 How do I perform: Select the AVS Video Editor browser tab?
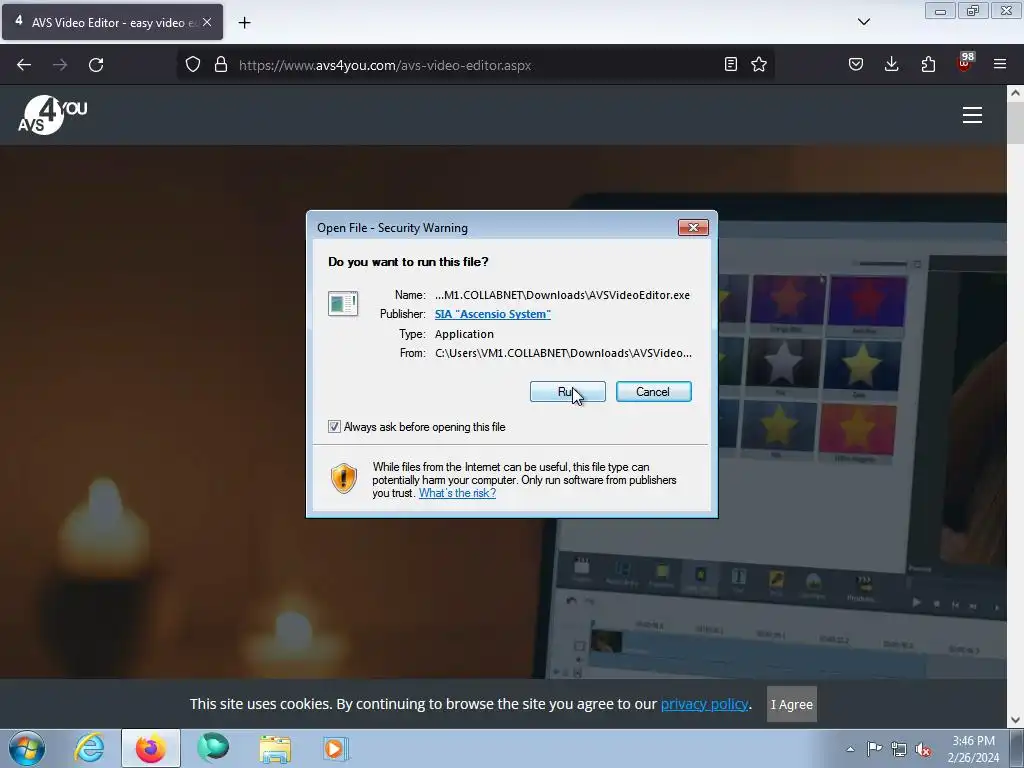112,22
